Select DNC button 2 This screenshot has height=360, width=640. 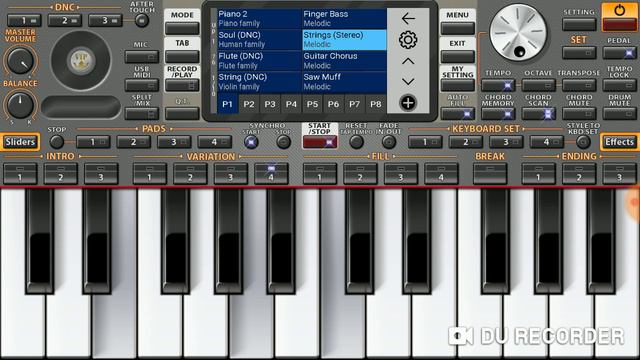(64, 20)
